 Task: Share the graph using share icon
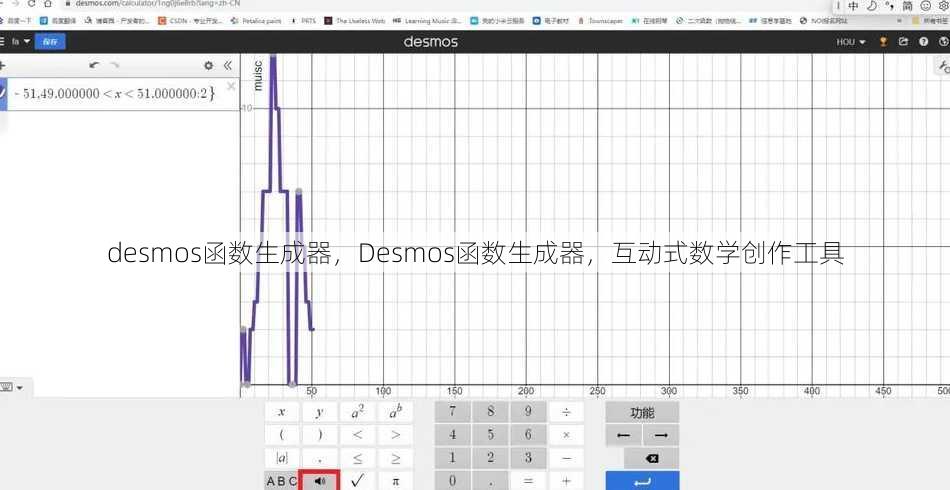click(x=903, y=42)
